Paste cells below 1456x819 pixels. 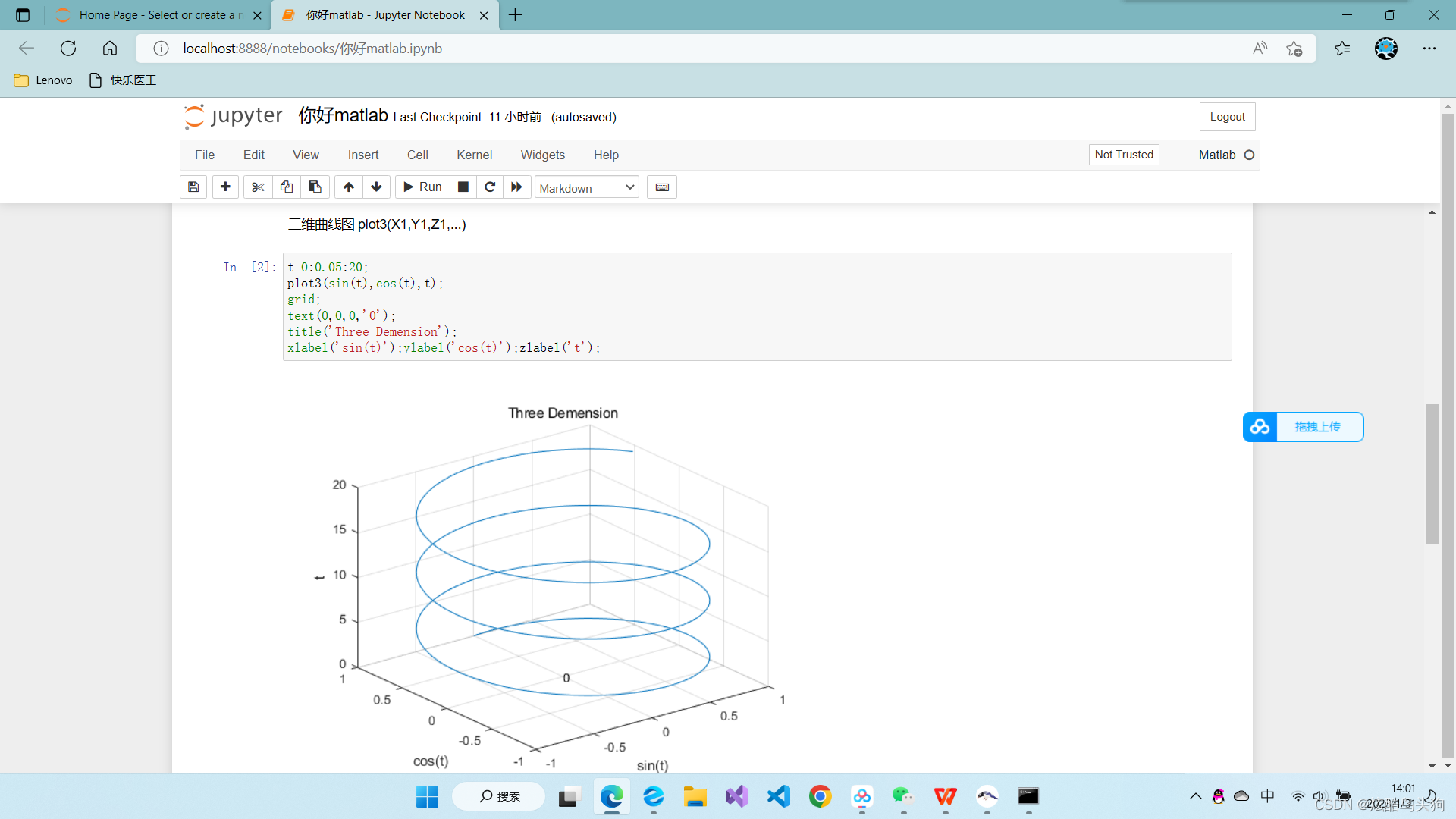(x=315, y=187)
